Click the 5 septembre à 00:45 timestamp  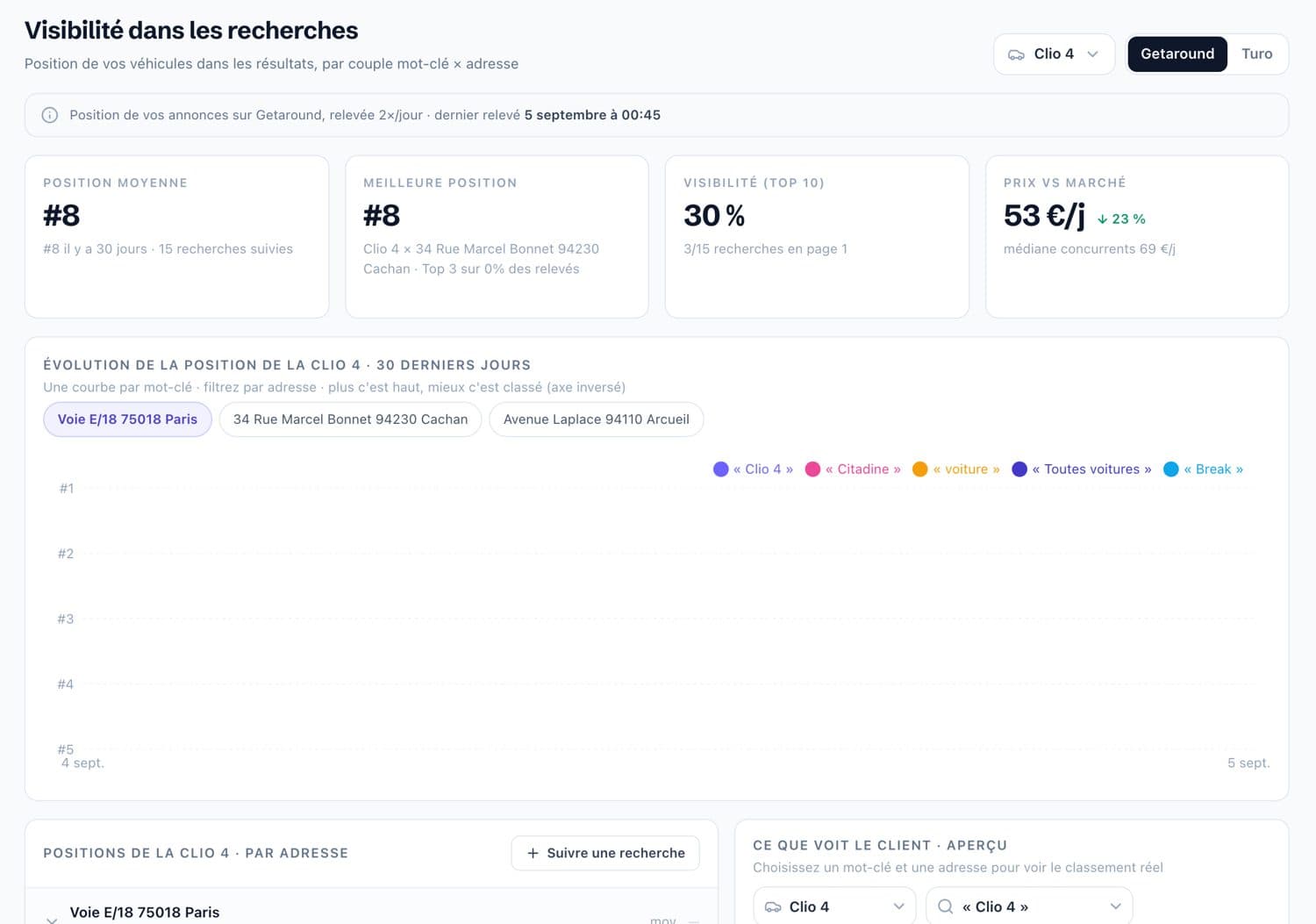(x=592, y=115)
